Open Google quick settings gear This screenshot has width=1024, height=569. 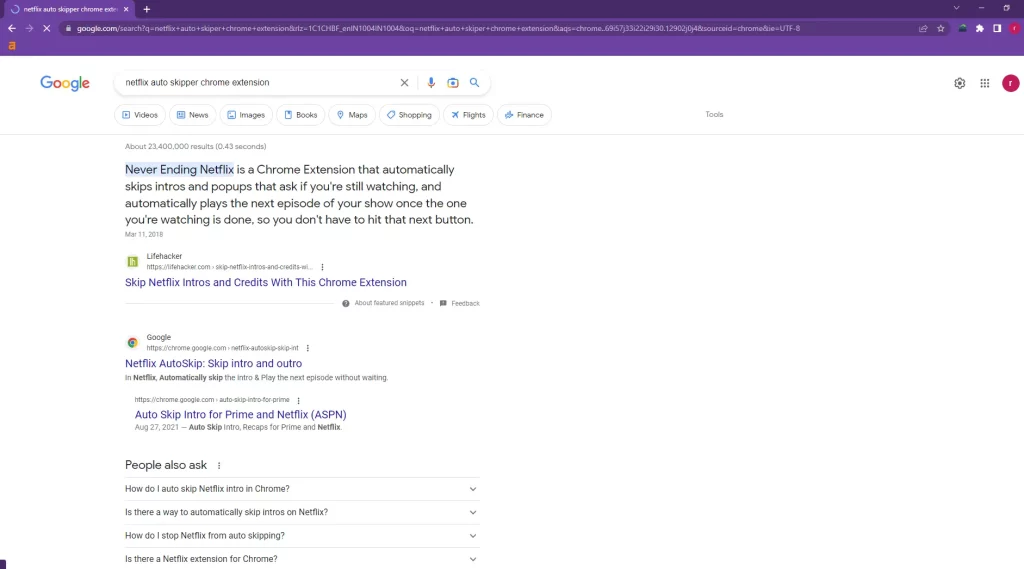pyautogui.click(x=959, y=83)
